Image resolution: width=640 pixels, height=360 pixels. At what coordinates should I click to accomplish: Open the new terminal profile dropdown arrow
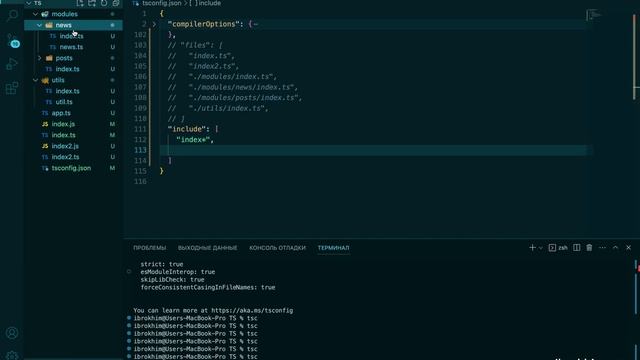tap(540, 248)
